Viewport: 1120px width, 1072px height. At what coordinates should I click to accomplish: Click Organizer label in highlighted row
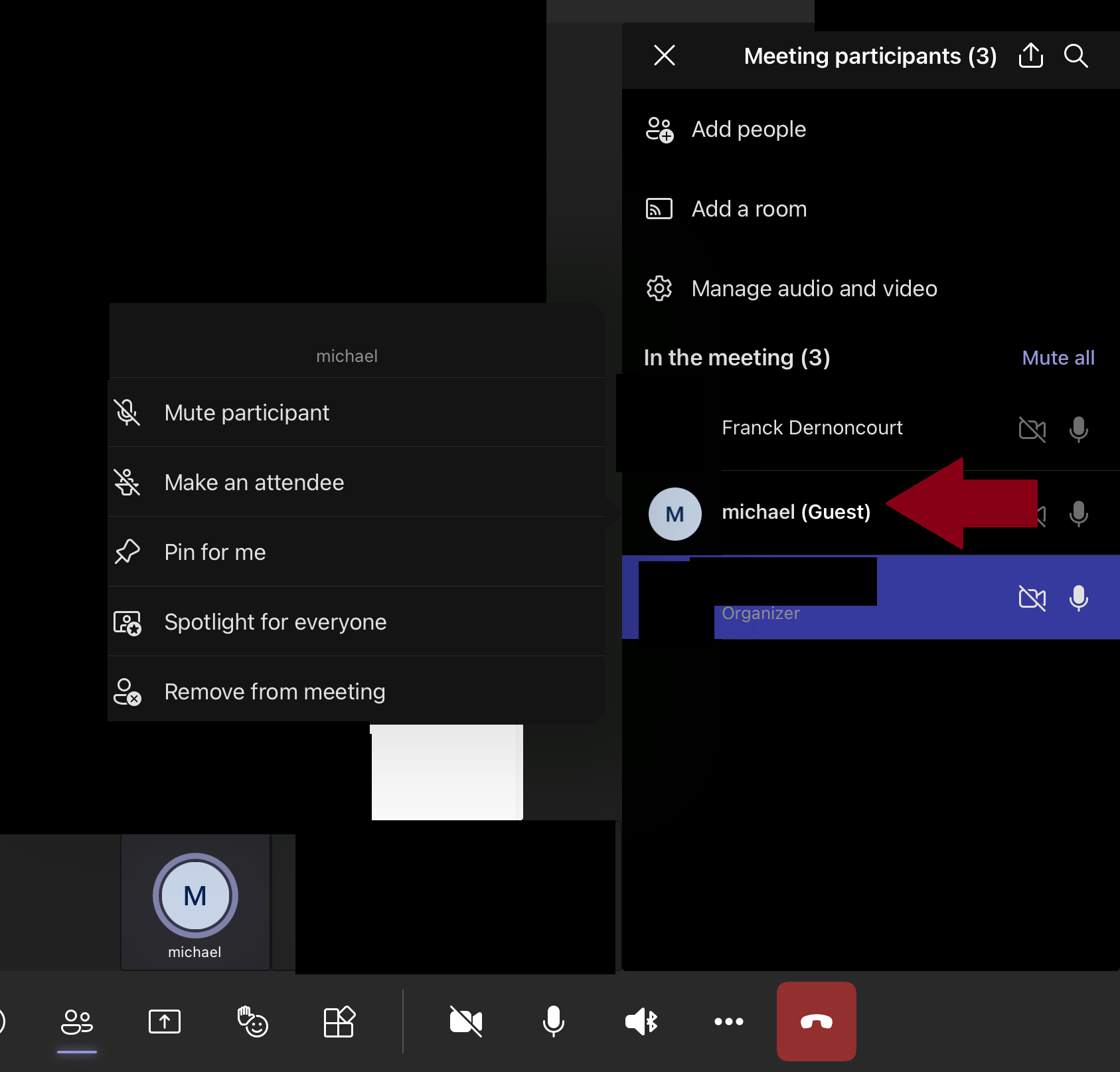point(761,613)
